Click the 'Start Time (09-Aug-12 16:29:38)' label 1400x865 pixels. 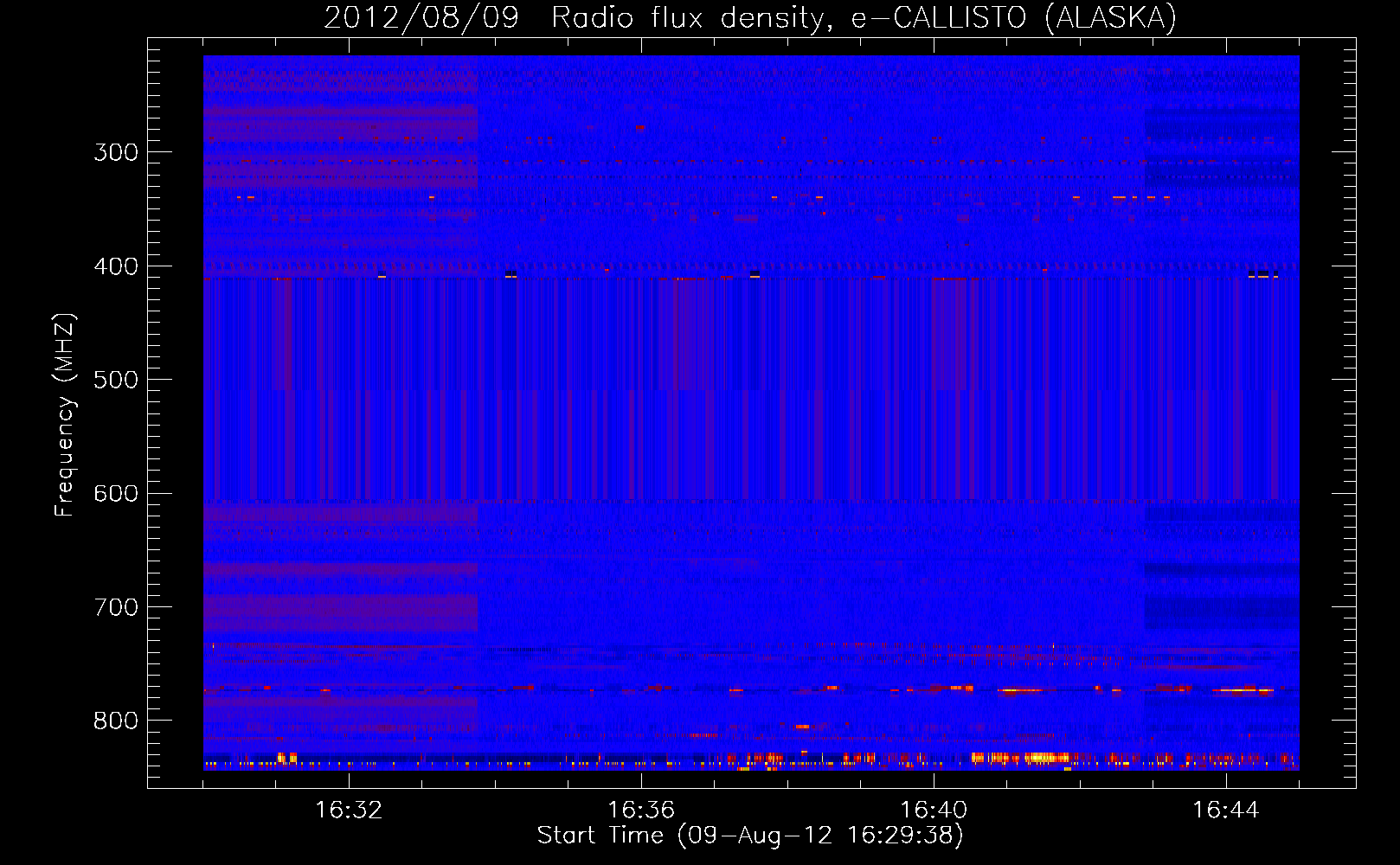tap(750, 836)
